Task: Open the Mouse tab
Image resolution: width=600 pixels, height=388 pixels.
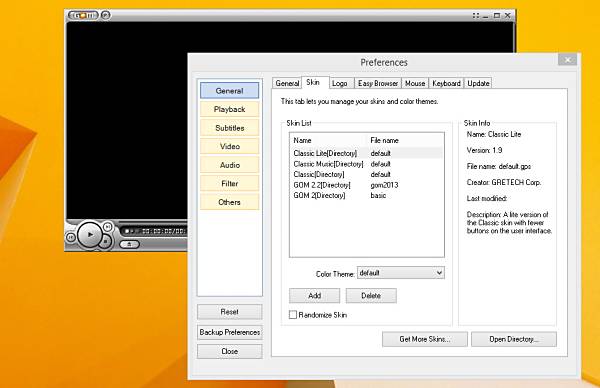Action: (x=415, y=83)
